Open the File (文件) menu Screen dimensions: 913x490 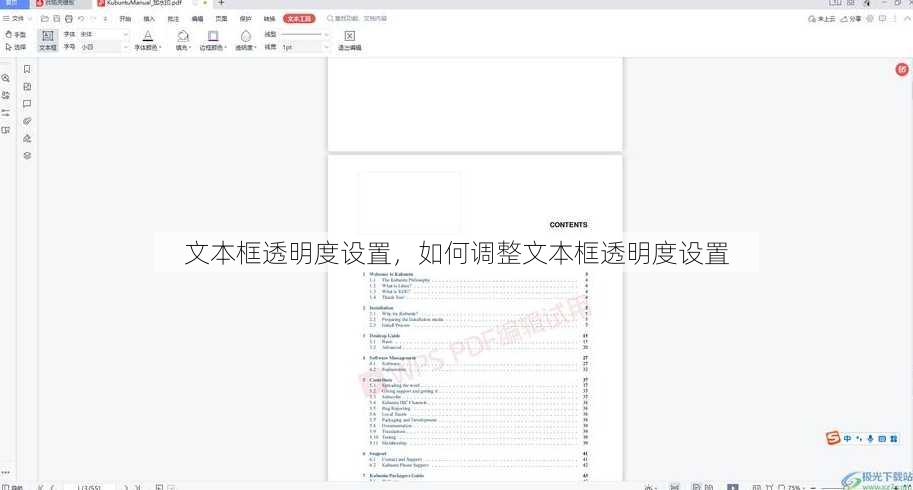pos(17,19)
